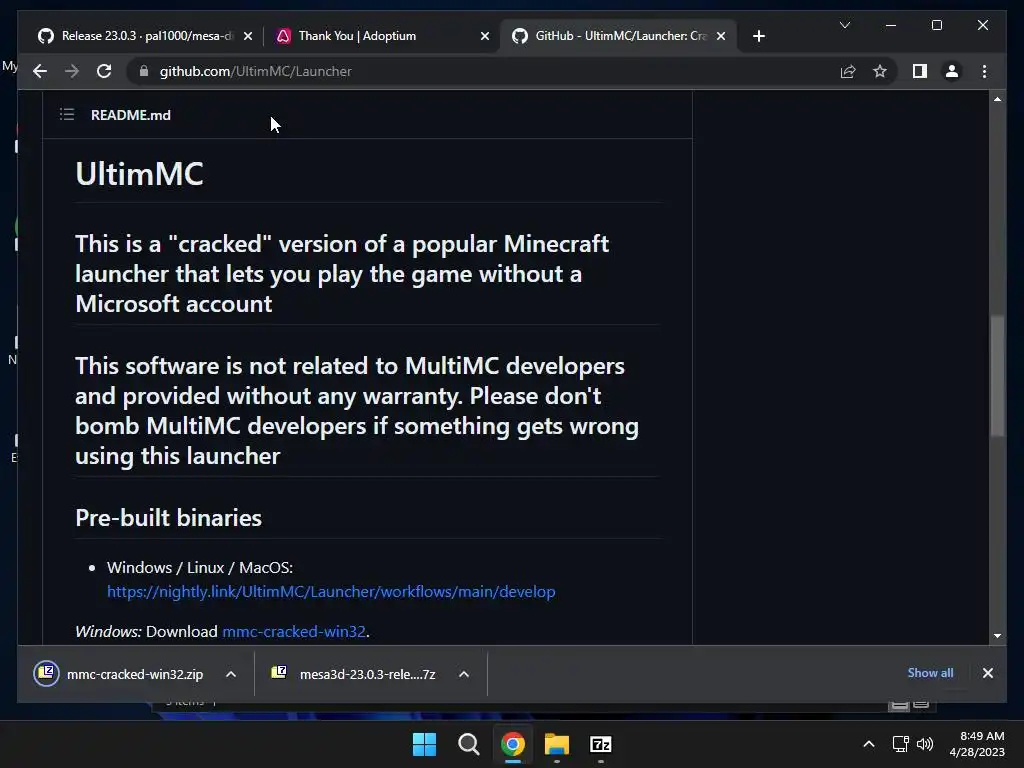Open network status tray icon
Viewport: 1024px width, 768px height.
pyautogui.click(x=901, y=744)
